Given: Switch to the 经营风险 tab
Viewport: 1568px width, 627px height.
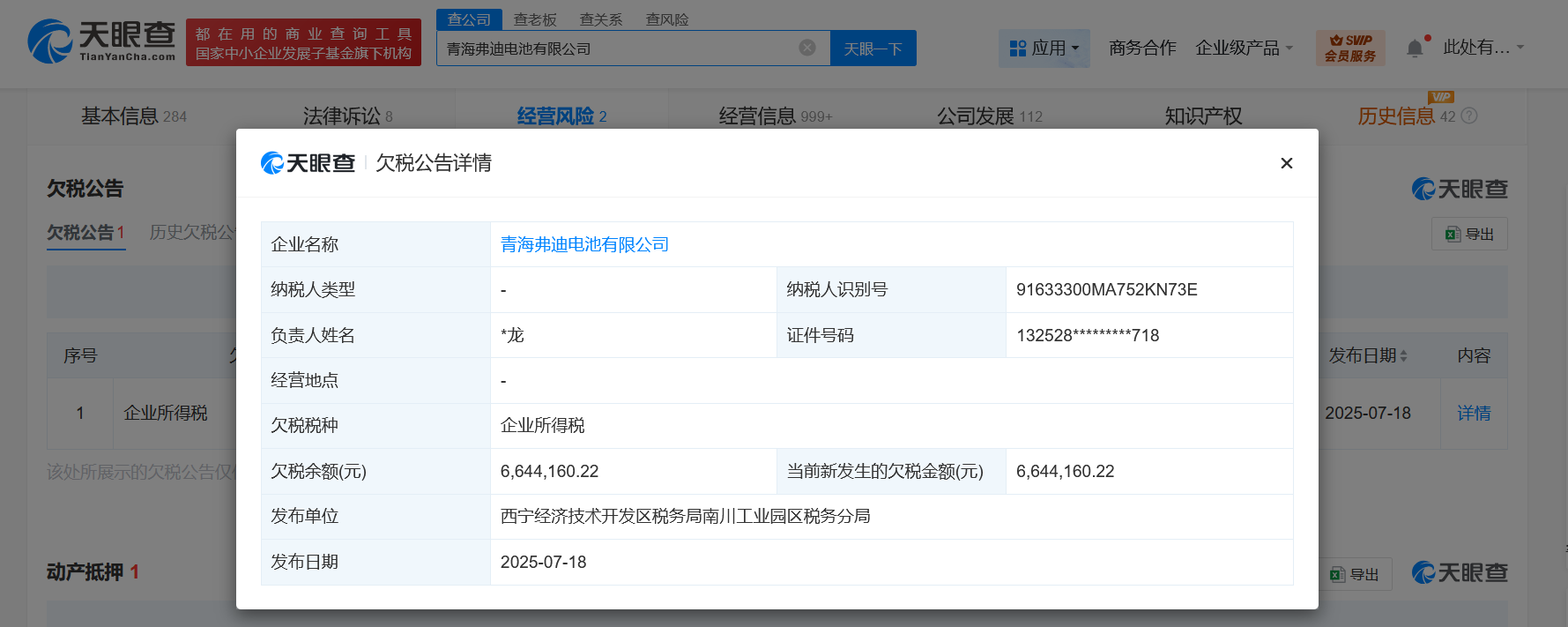Looking at the screenshot, I should (561, 116).
